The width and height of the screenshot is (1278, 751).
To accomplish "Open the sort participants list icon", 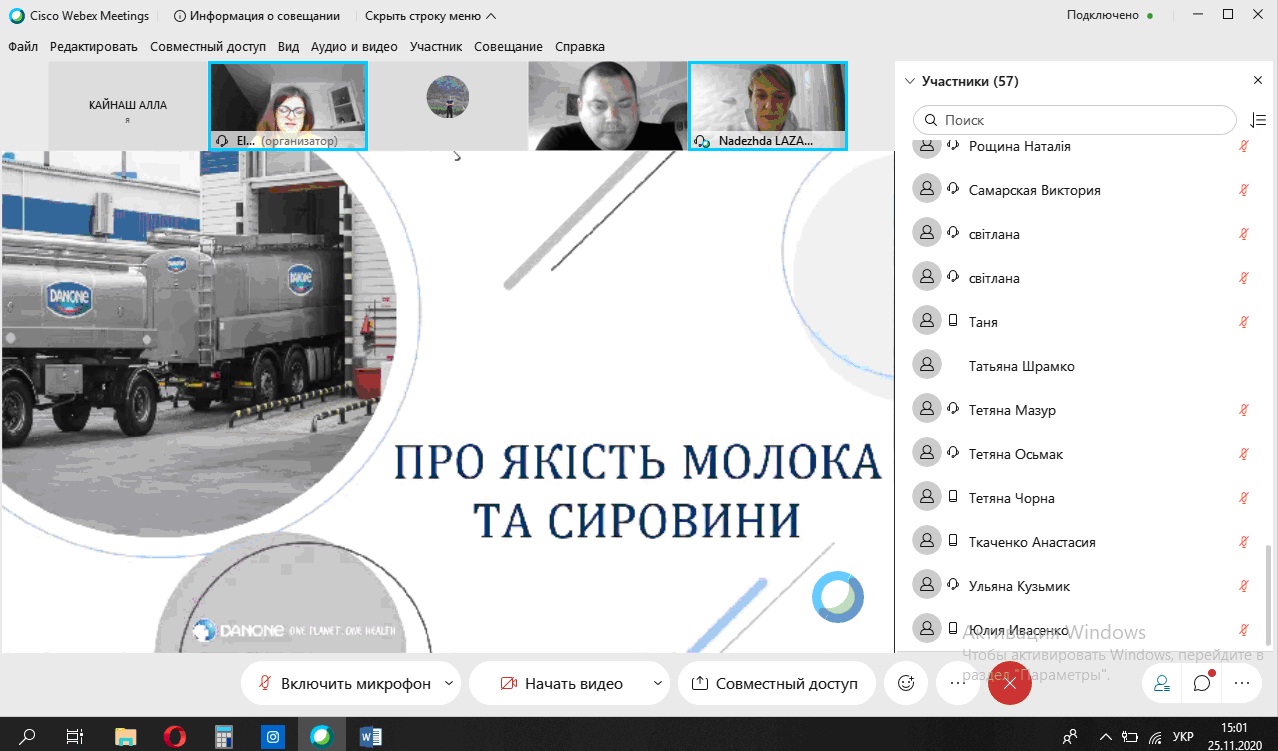I will (1258, 120).
